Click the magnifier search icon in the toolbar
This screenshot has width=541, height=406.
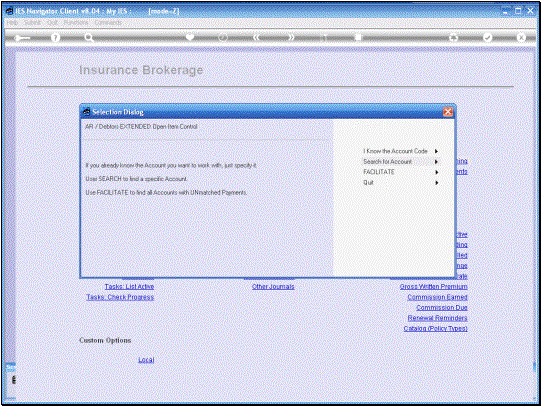(x=89, y=37)
